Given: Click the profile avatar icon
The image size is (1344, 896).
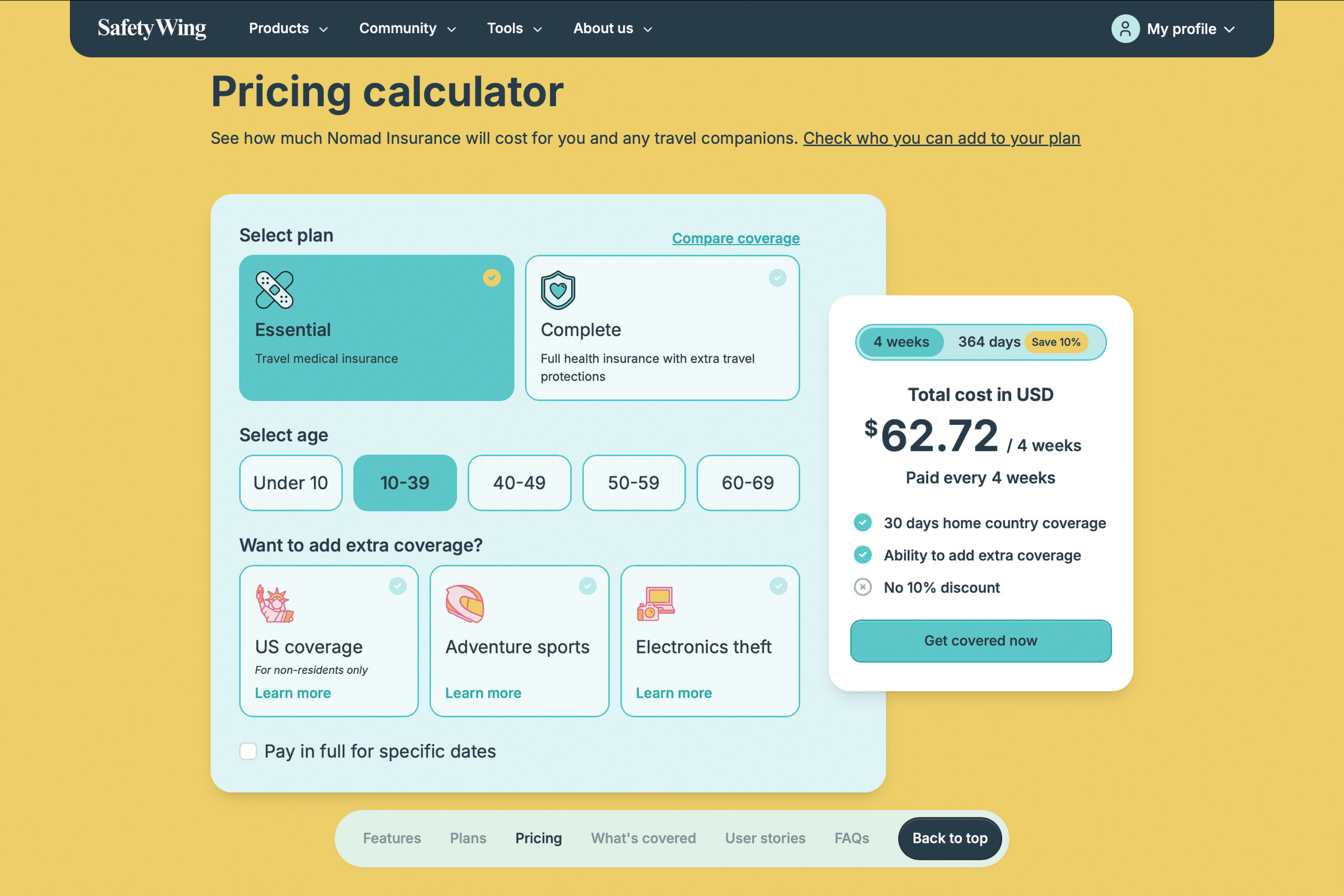Looking at the screenshot, I should [1125, 28].
